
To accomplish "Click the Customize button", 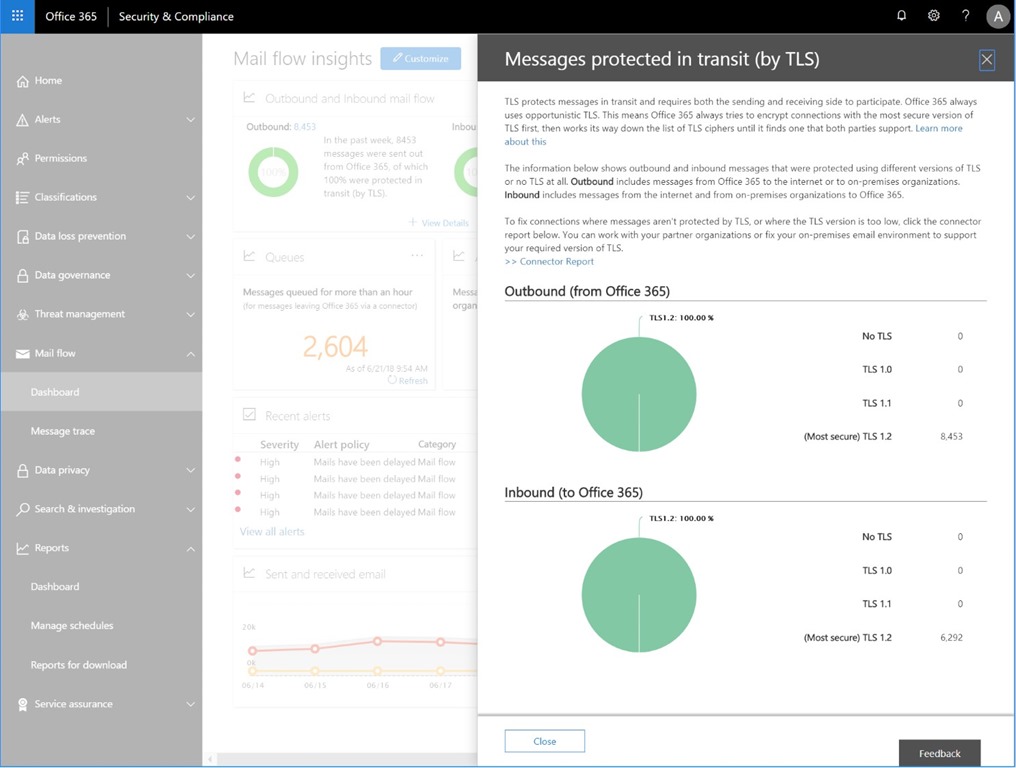I will click(421, 58).
